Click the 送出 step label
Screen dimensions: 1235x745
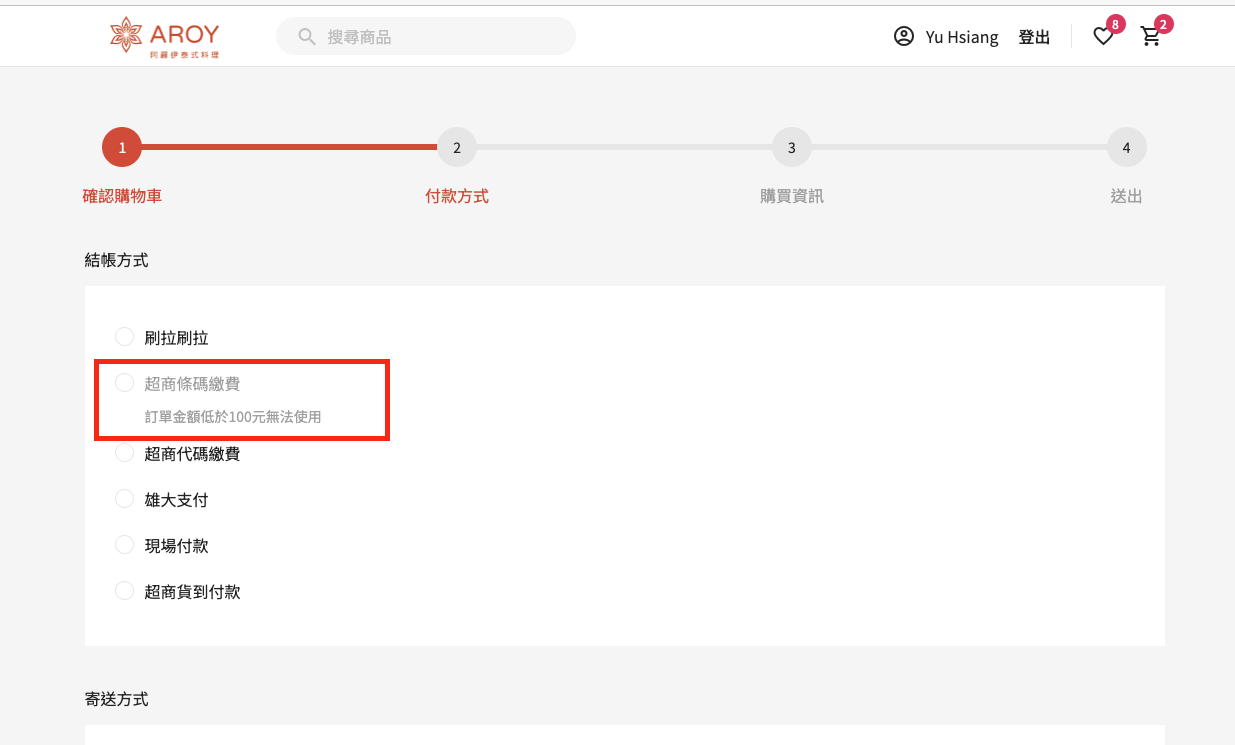pos(1126,196)
